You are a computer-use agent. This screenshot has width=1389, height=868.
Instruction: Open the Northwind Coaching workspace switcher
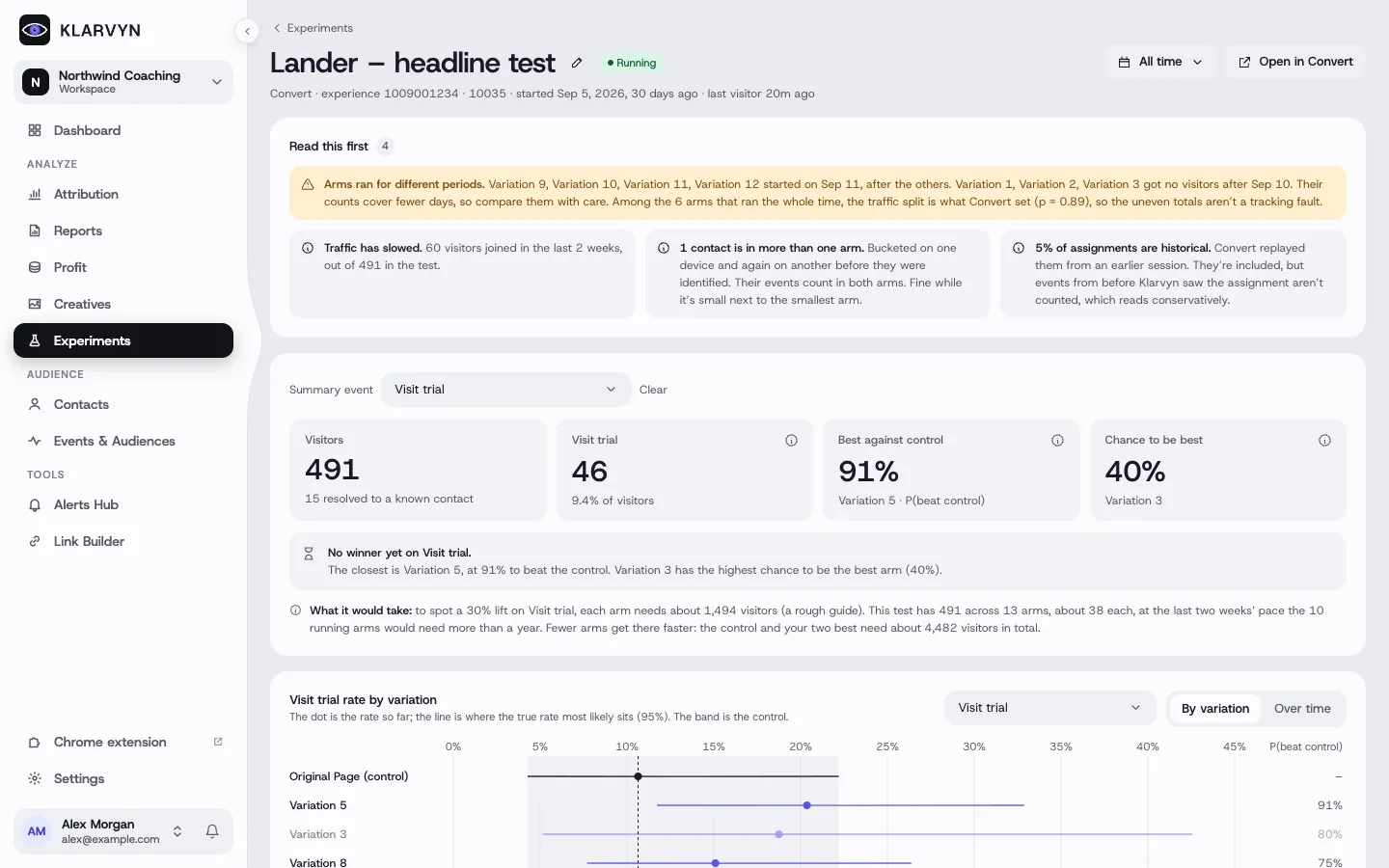[123, 82]
